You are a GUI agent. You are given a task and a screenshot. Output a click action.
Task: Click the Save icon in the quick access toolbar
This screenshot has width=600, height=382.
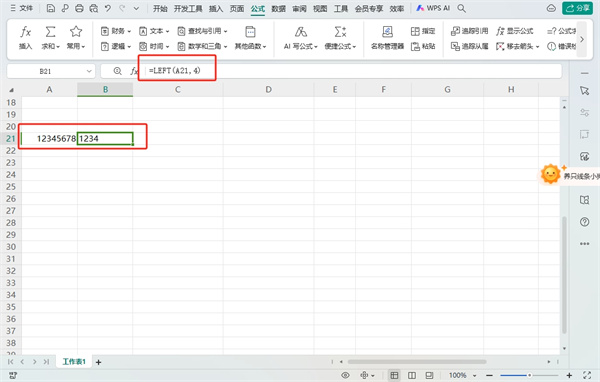[x=51, y=8]
